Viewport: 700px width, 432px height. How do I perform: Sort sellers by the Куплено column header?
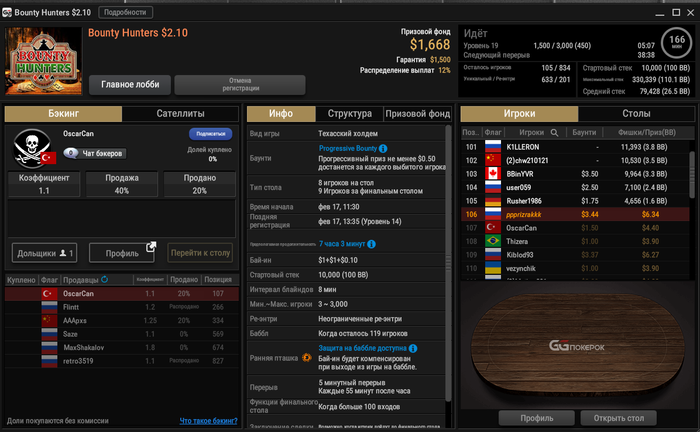point(21,280)
